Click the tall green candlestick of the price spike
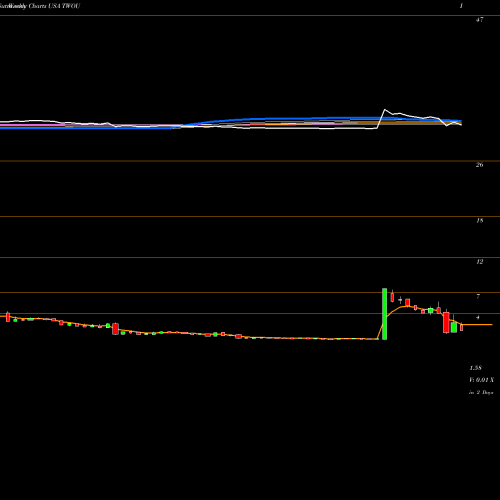The image size is (500, 500). (384, 314)
